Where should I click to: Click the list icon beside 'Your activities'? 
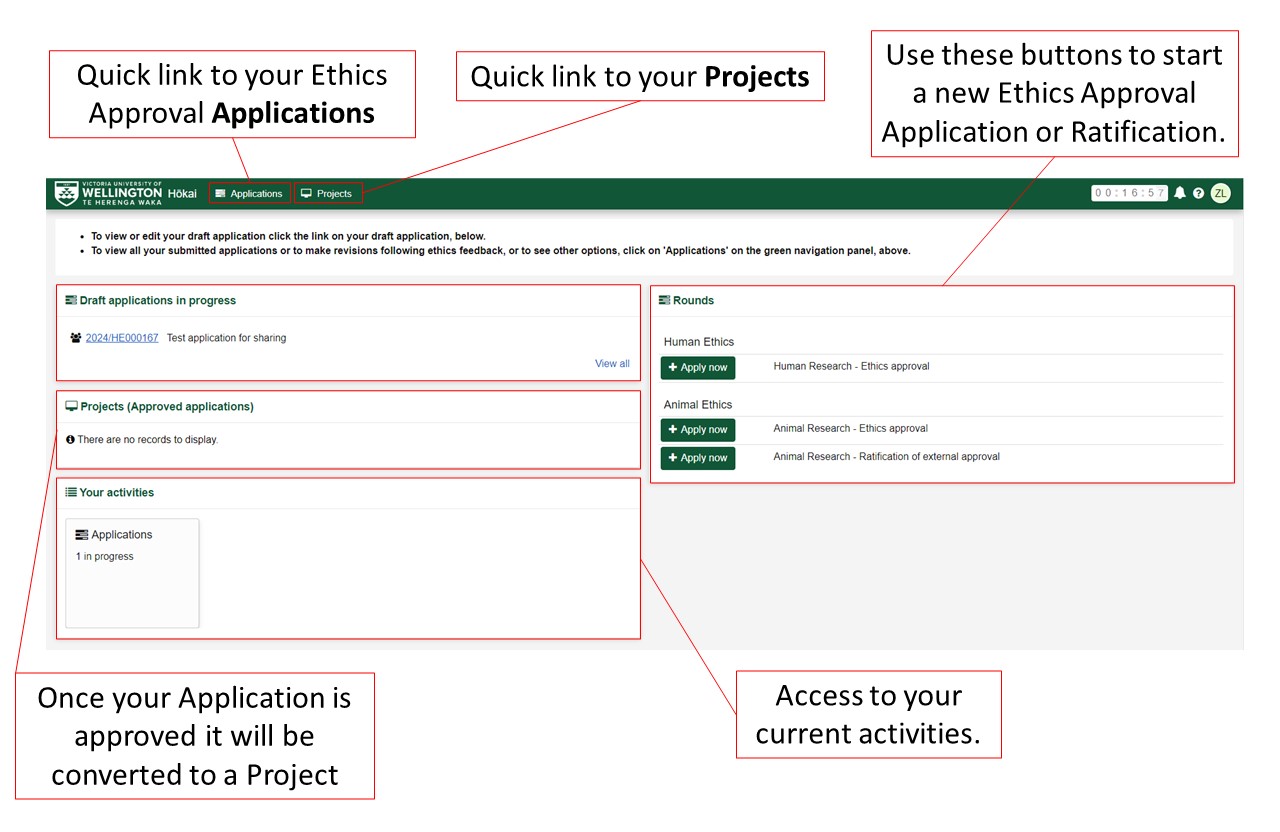click(x=71, y=493)
